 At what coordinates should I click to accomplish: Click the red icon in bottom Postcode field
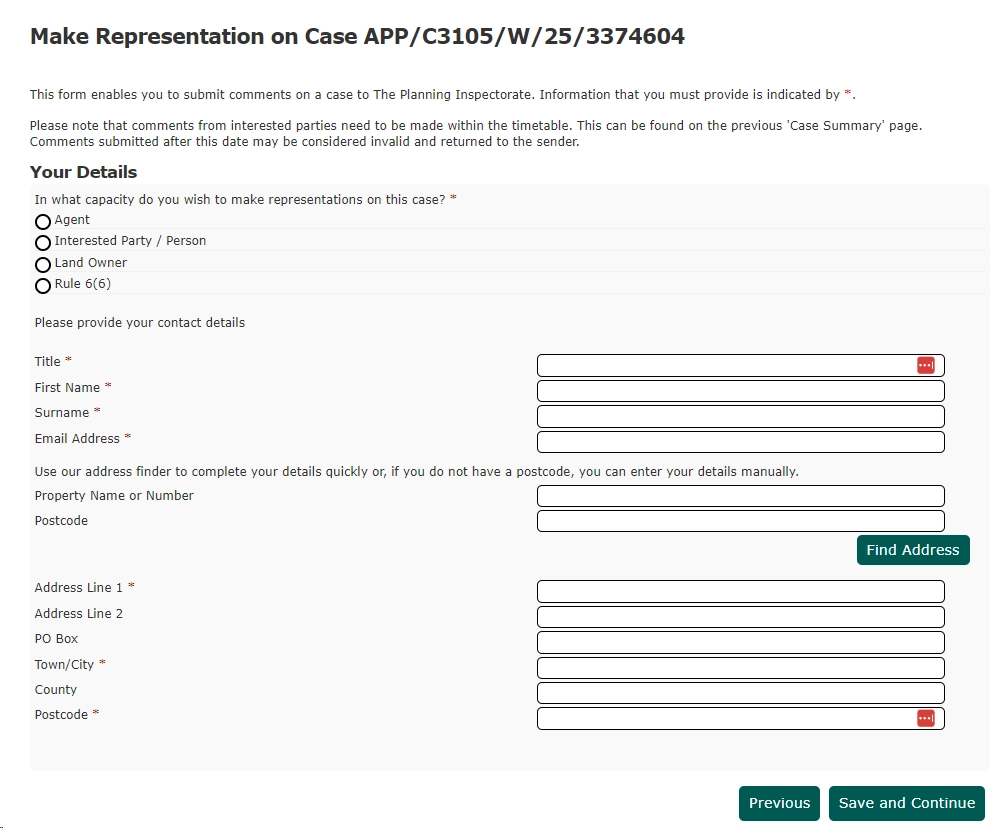coord(925,719)
